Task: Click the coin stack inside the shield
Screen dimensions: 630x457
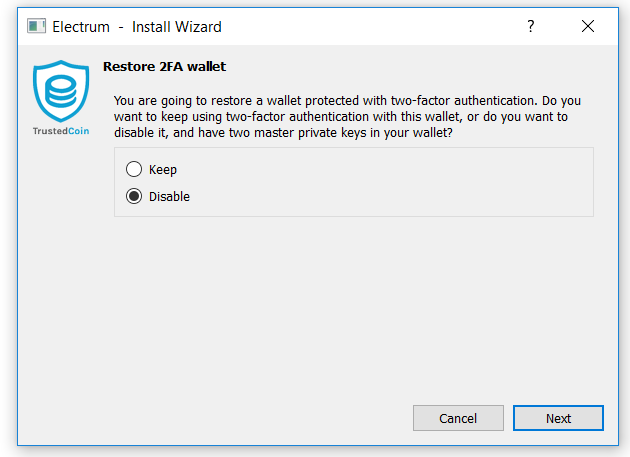Action: (61, 90)
